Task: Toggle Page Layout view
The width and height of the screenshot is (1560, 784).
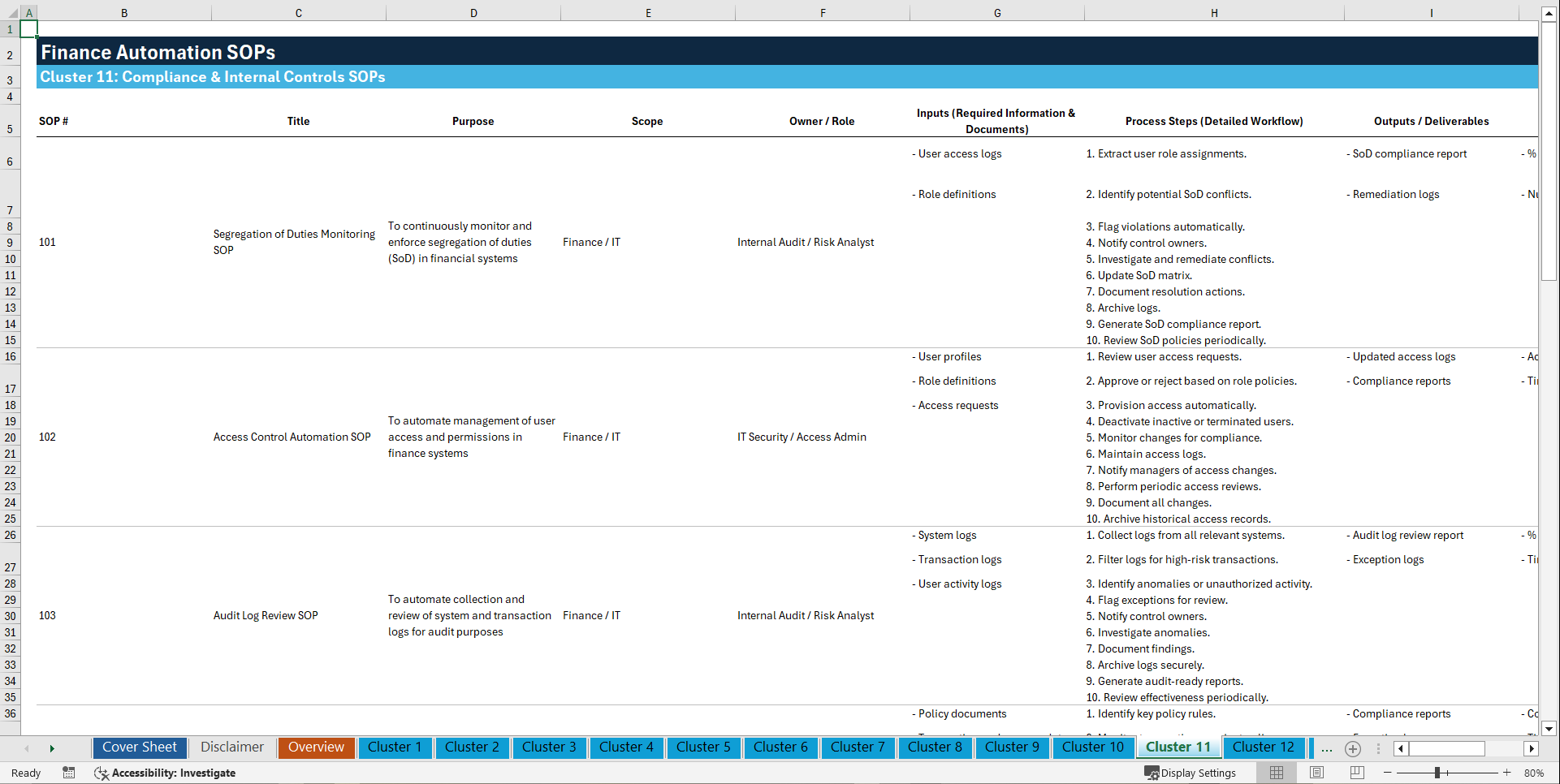Action: tap(1316, 773)
